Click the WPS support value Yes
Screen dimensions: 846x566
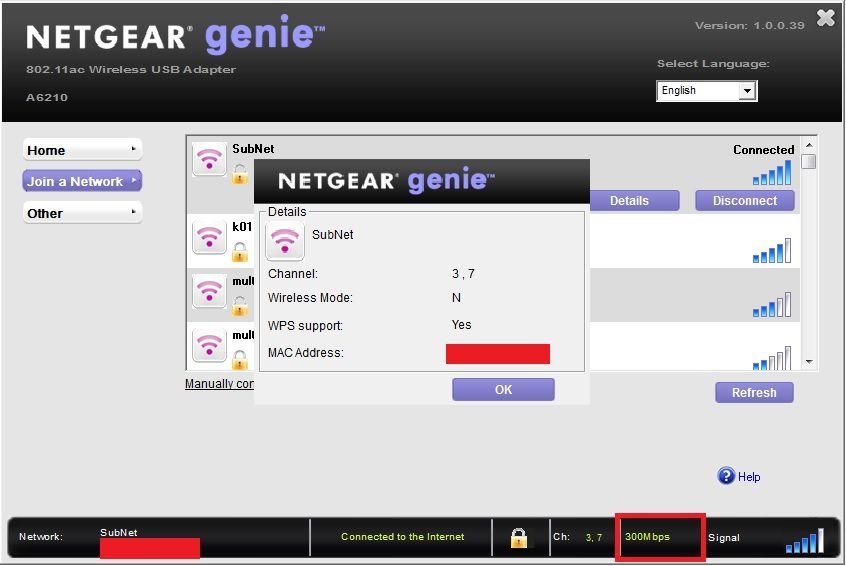461,325
